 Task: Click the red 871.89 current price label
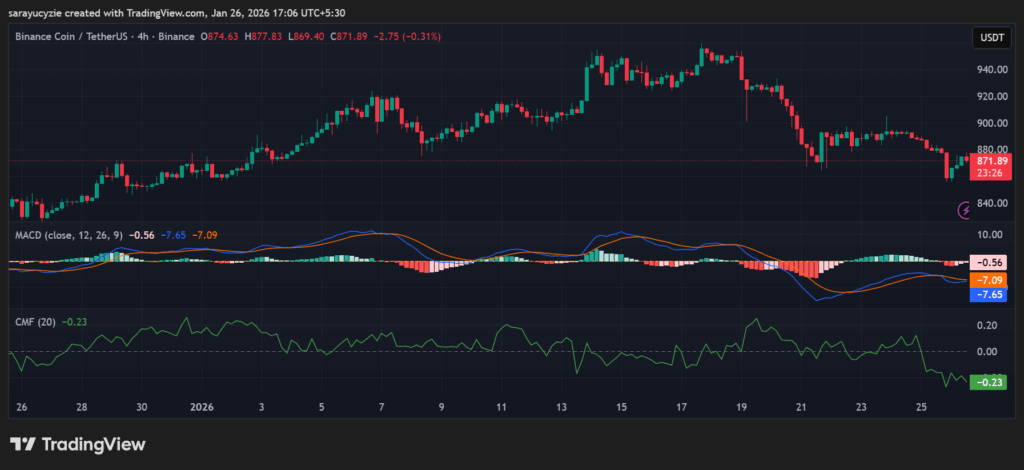992,161
